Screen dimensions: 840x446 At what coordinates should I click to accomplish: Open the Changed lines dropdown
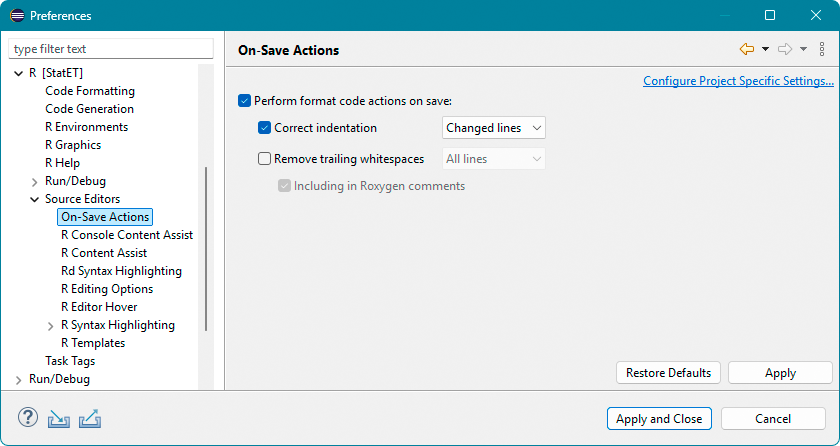(494, 128)
